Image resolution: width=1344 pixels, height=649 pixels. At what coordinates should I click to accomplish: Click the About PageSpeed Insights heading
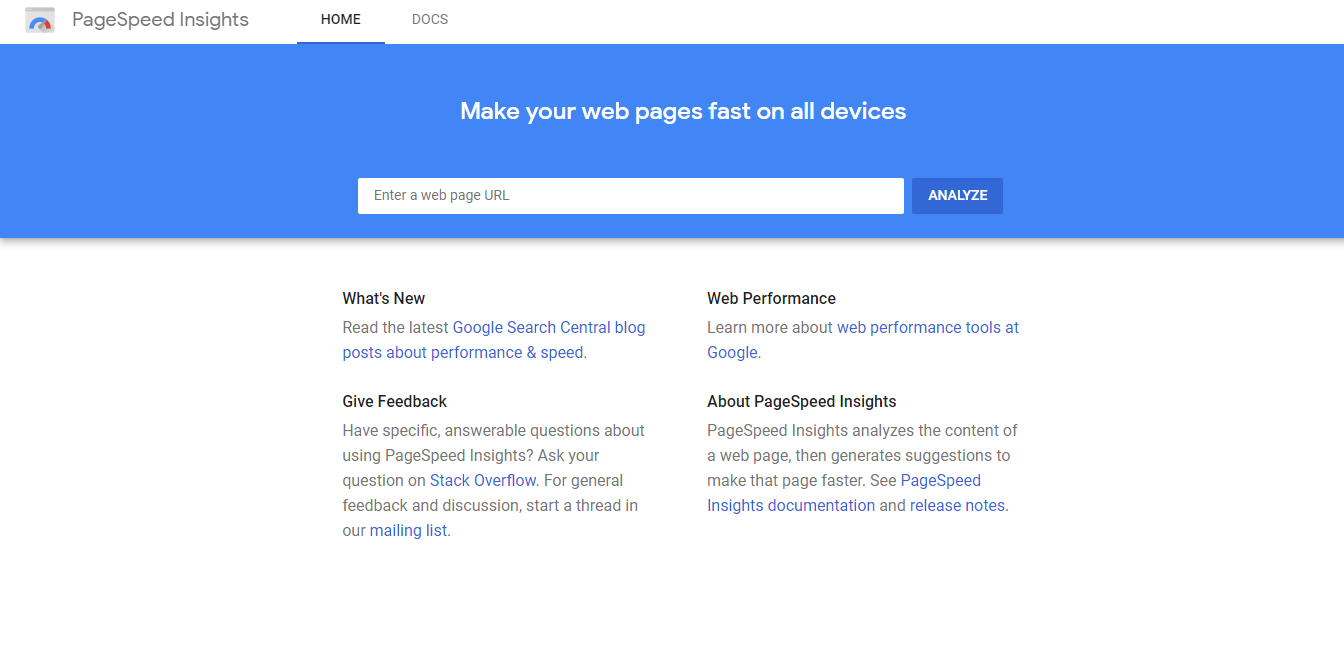click(x=801, y=401)
